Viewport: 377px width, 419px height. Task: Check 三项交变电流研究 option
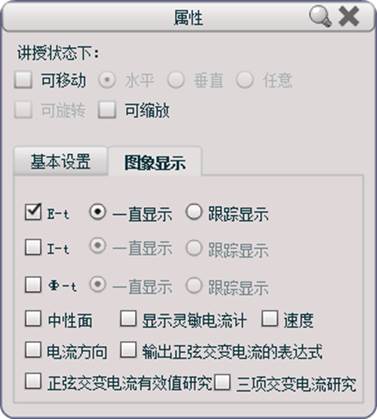[222, 382]
